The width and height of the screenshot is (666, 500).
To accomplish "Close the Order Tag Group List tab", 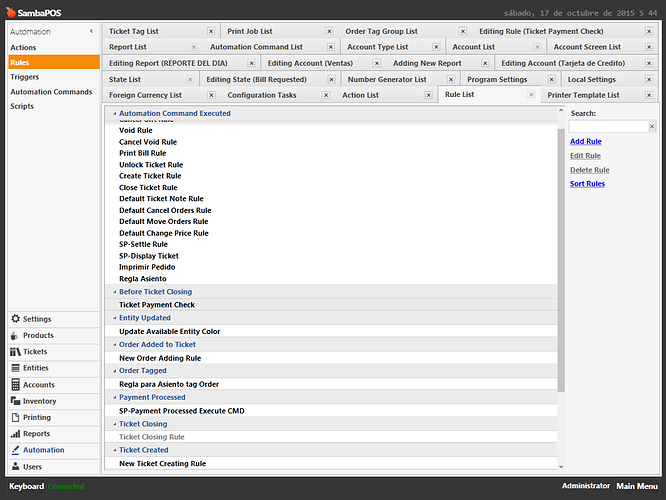I will coord(463,31).
